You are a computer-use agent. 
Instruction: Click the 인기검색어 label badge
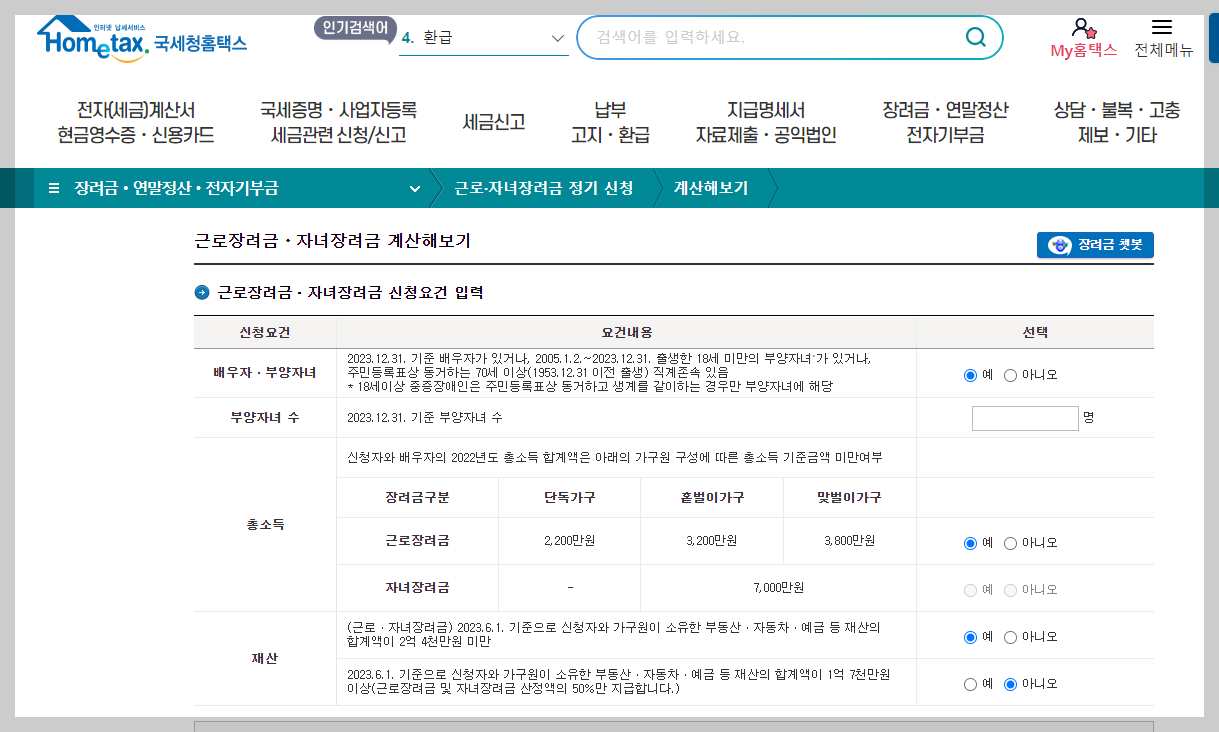[x=356, y=28]
